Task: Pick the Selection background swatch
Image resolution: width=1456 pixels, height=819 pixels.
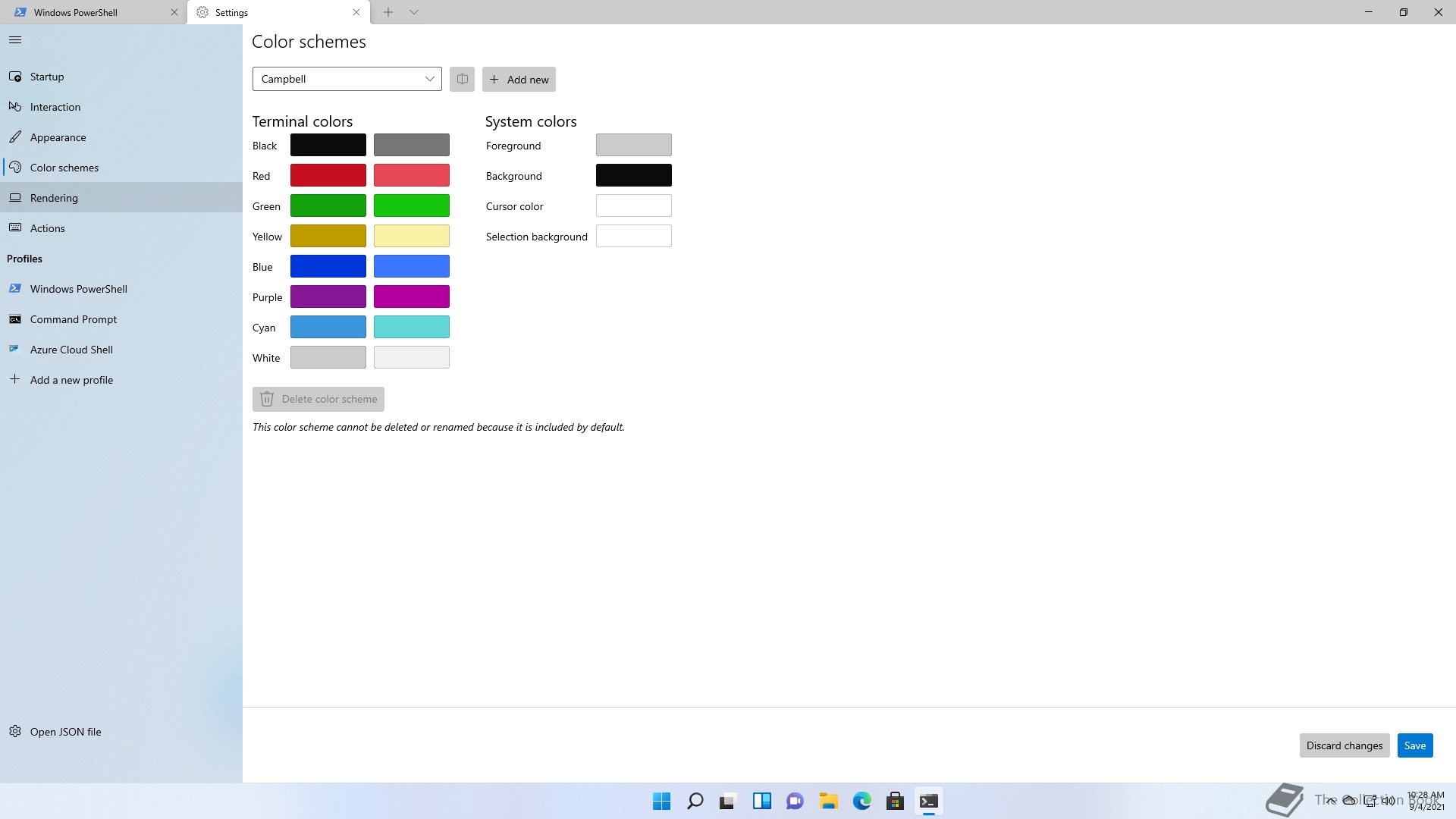Action: [634, 236]
